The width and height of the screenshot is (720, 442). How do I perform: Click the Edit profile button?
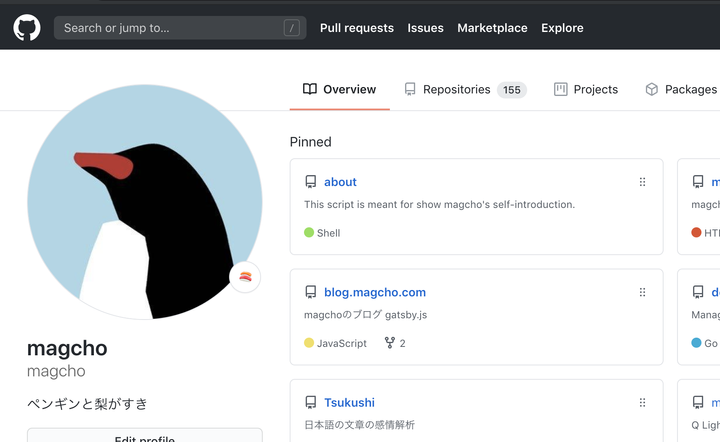coord(145,436)
